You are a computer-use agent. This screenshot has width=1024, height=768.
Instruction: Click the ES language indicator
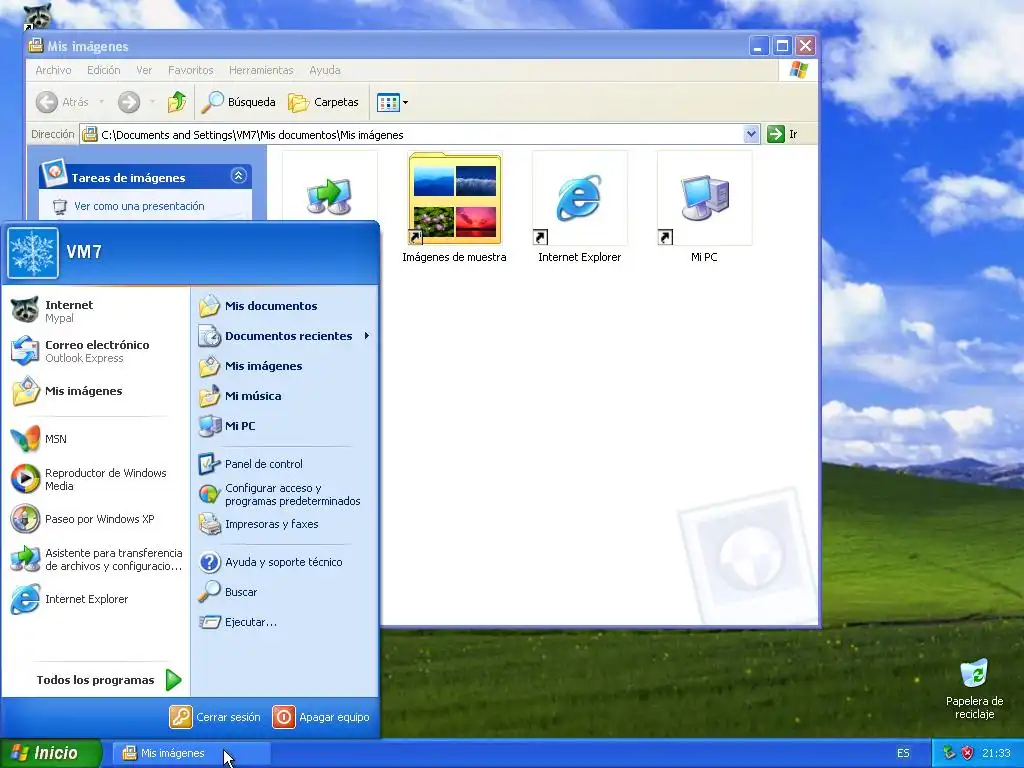pos(903,753)
